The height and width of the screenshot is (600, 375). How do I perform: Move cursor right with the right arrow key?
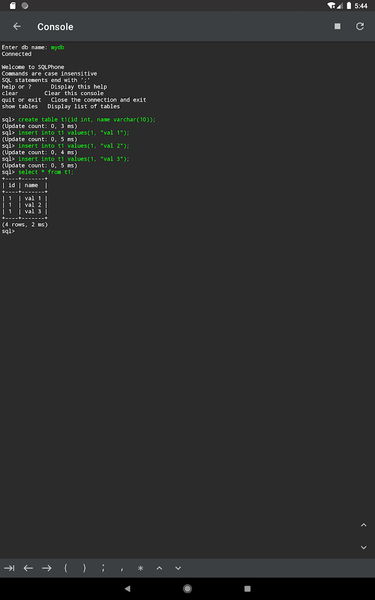pos(47,568)
